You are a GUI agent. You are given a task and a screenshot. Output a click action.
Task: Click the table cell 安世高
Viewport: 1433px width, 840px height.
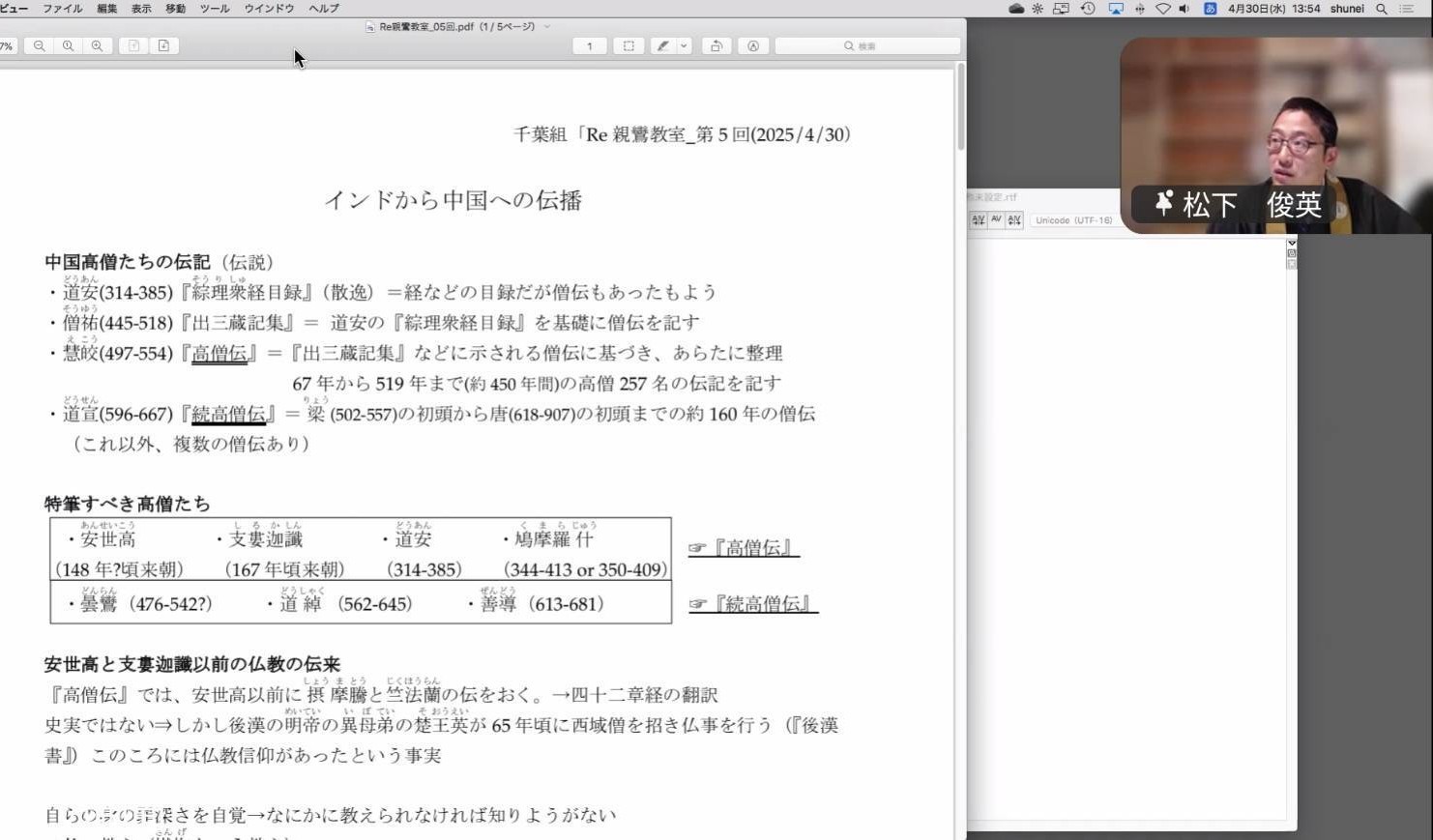coord(107,539)
